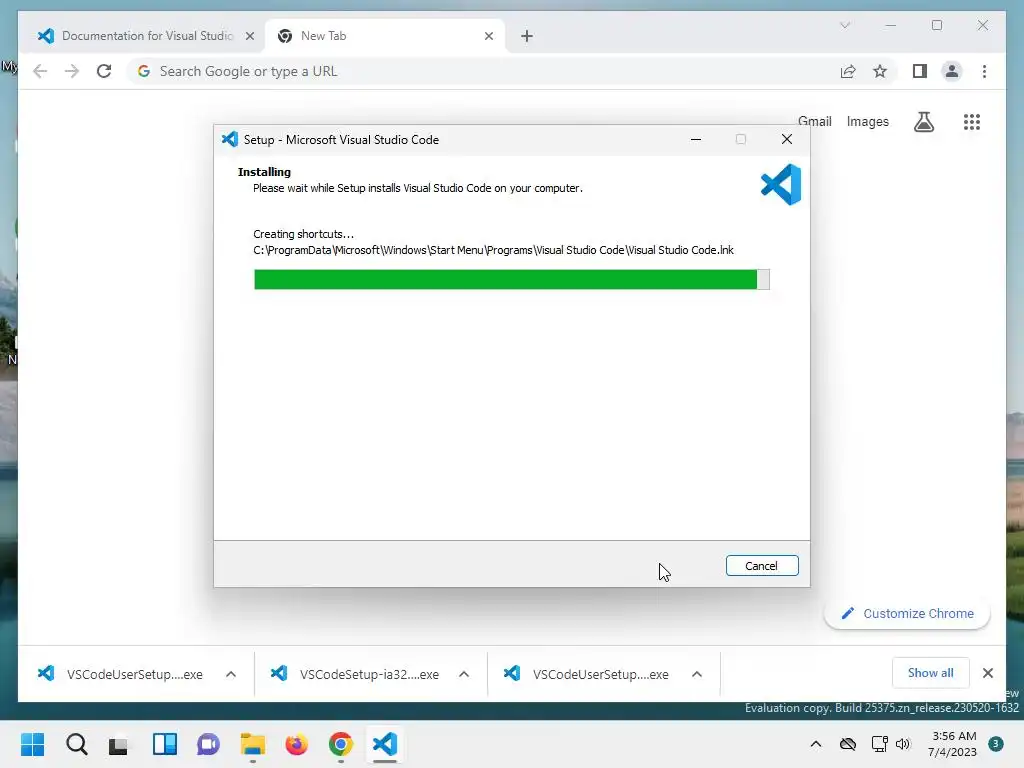
Task: Show hidden system tray icons
Action: click(x=816, y=744)
